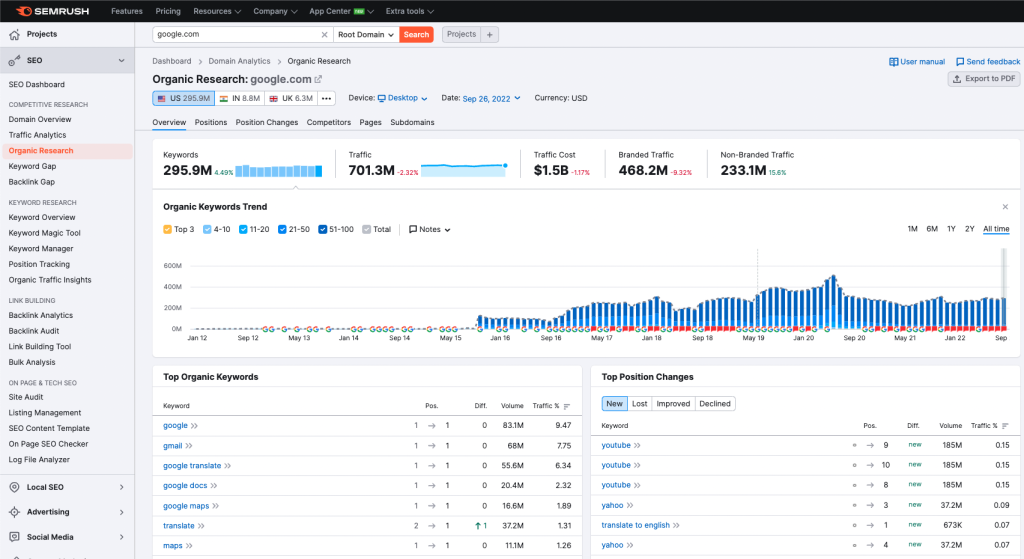Click the Send feedback chat icon
This screenshot has width=1024, height=559.
[960, 62]
